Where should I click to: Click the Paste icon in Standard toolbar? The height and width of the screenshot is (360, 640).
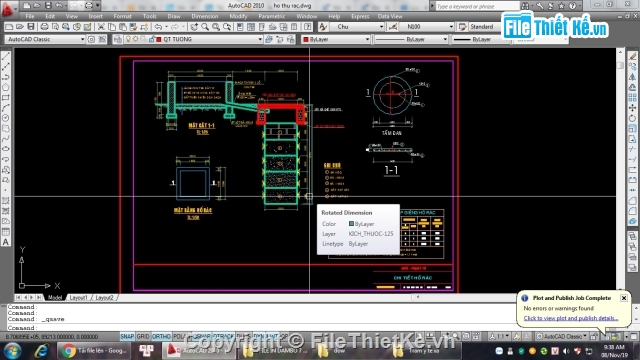122,27
